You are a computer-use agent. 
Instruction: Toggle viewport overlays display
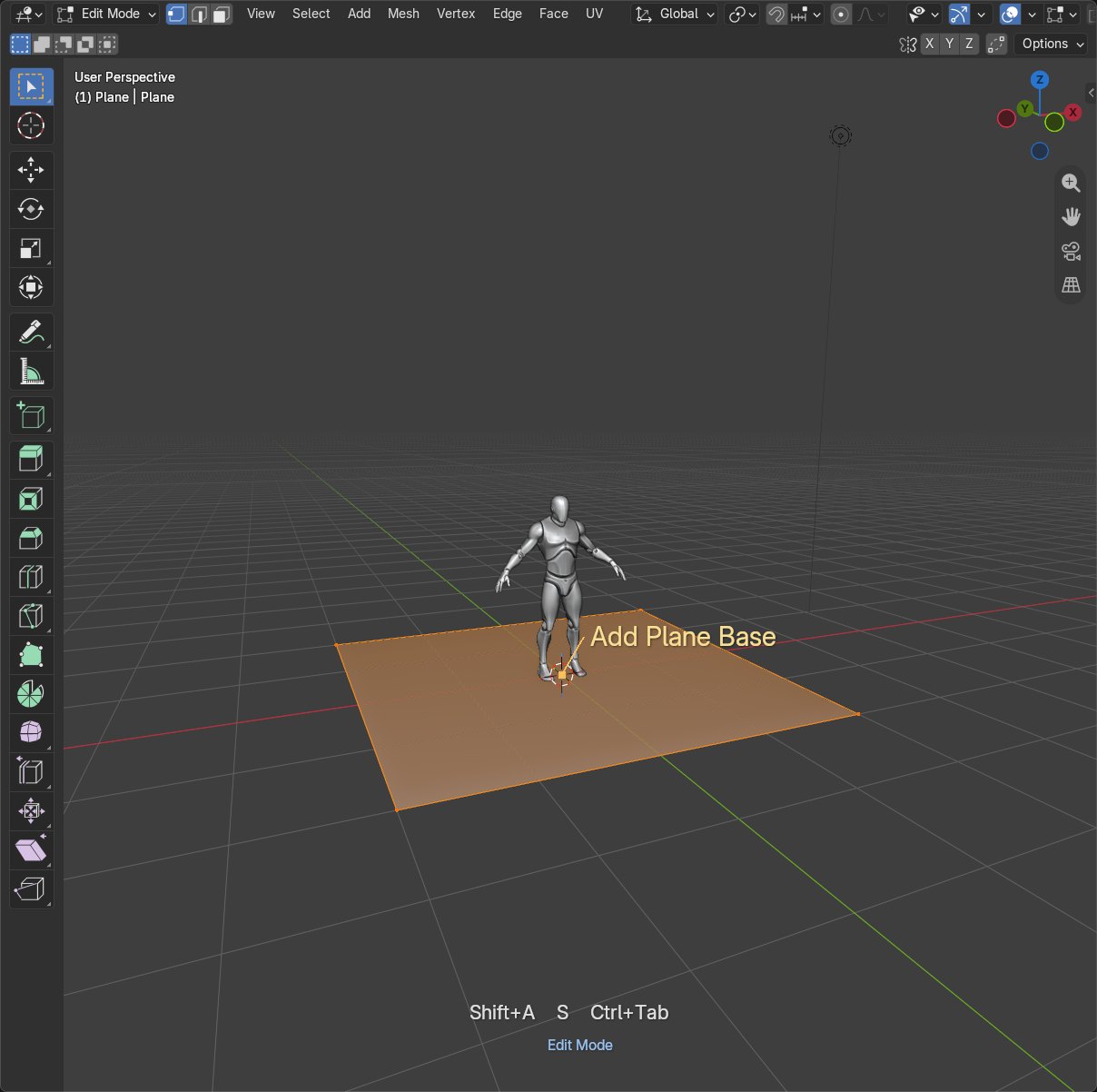click(x=1010, y=14)
